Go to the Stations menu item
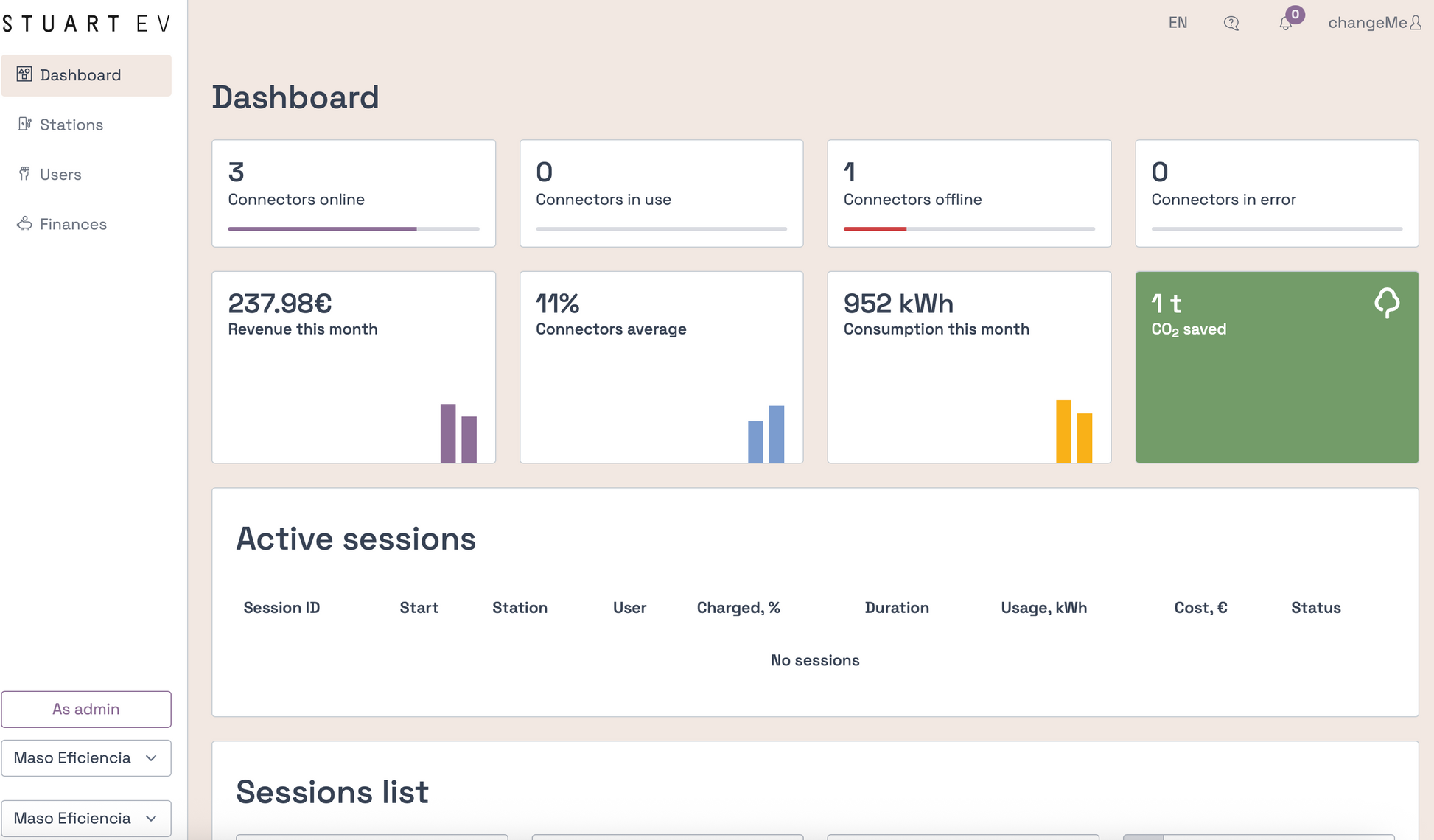 click(71, 125)
